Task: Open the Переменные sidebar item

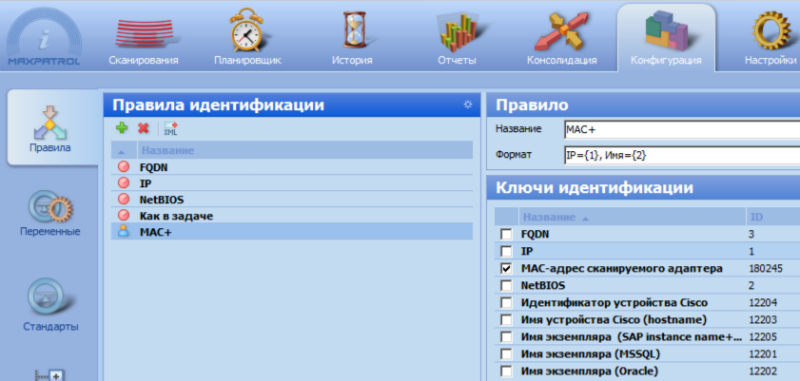Action: pos(49,213)
